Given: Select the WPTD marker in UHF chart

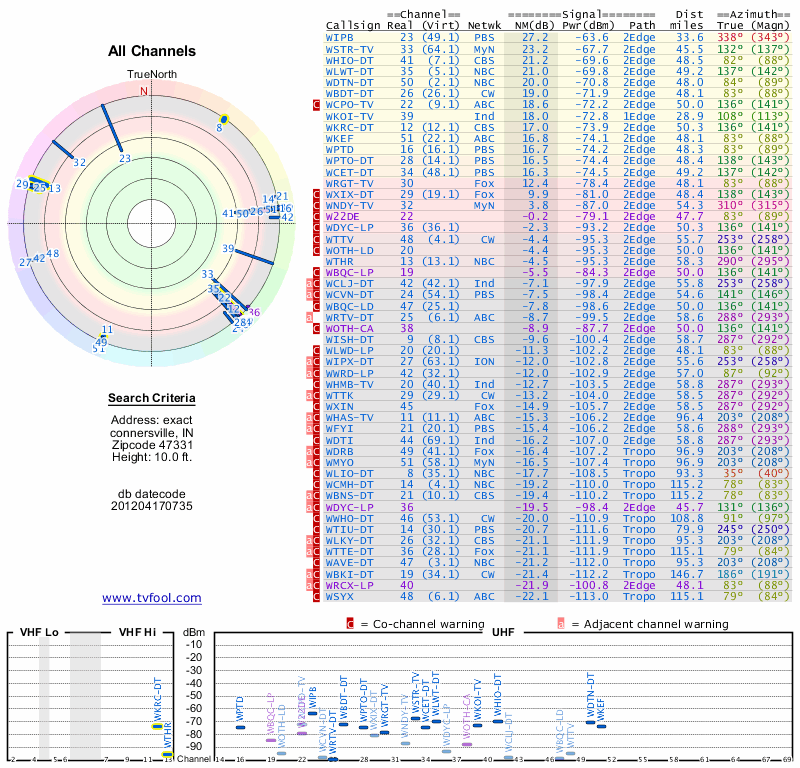Looking at the screenshot, I should pyautogui.click(x=240, y=728).
